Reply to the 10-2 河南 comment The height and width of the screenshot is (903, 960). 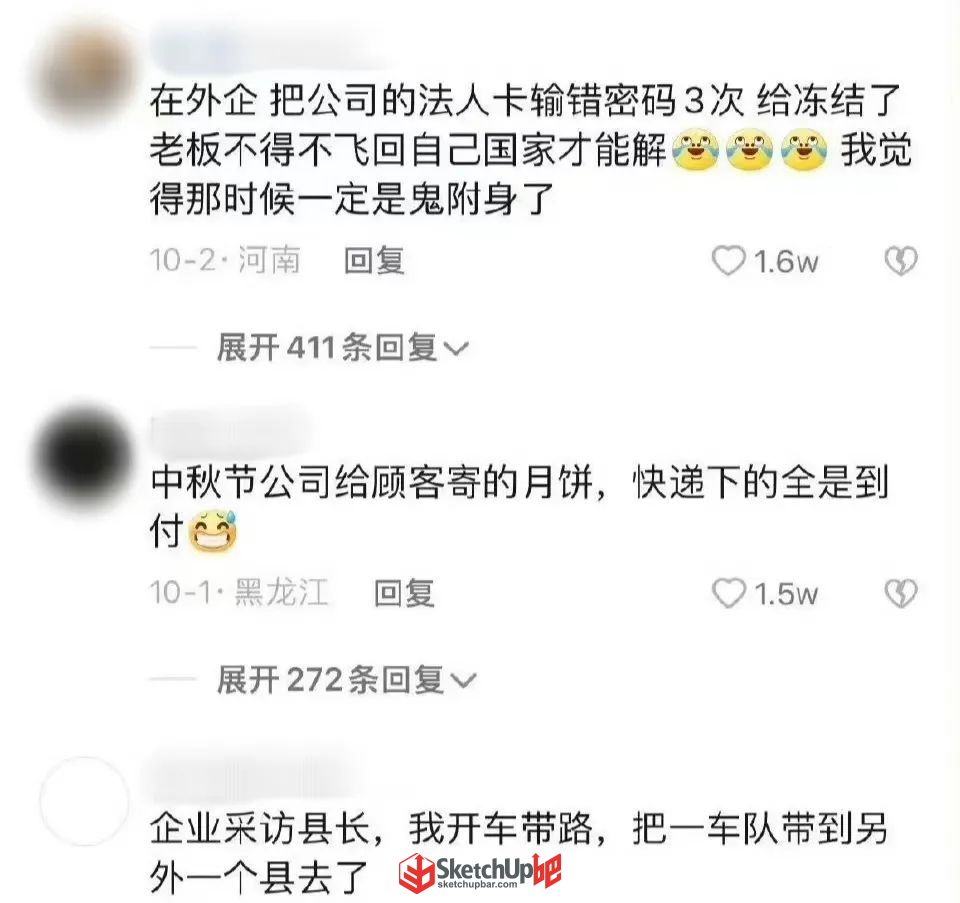point(374,261)
